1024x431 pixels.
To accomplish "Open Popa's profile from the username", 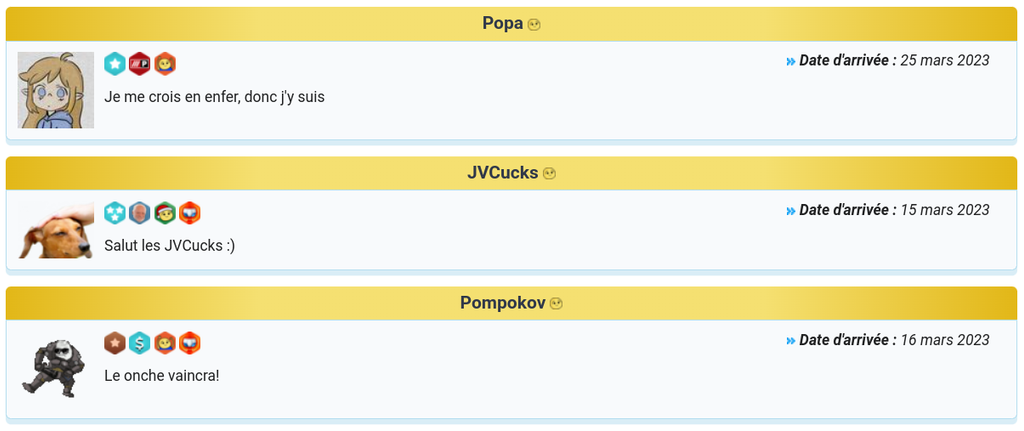I will click(502, 24).
